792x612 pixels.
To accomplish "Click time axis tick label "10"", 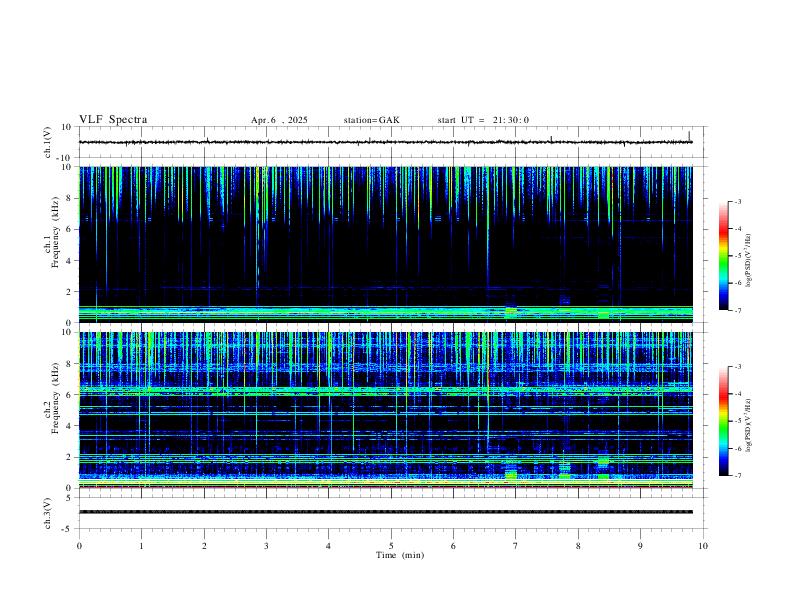I will pos(703,546).
